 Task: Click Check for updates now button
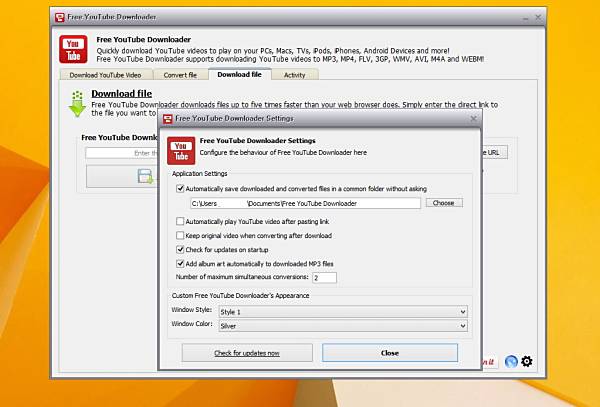pyautogui.click(x=247, y=353)
